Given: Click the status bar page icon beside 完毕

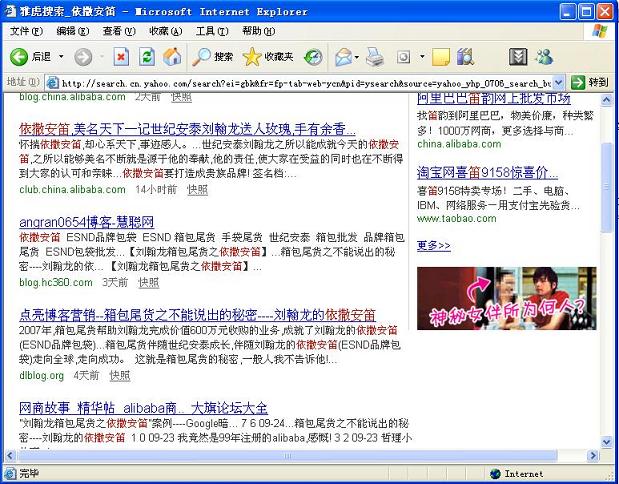Looking at the screenshot, I should coord(10,473).
